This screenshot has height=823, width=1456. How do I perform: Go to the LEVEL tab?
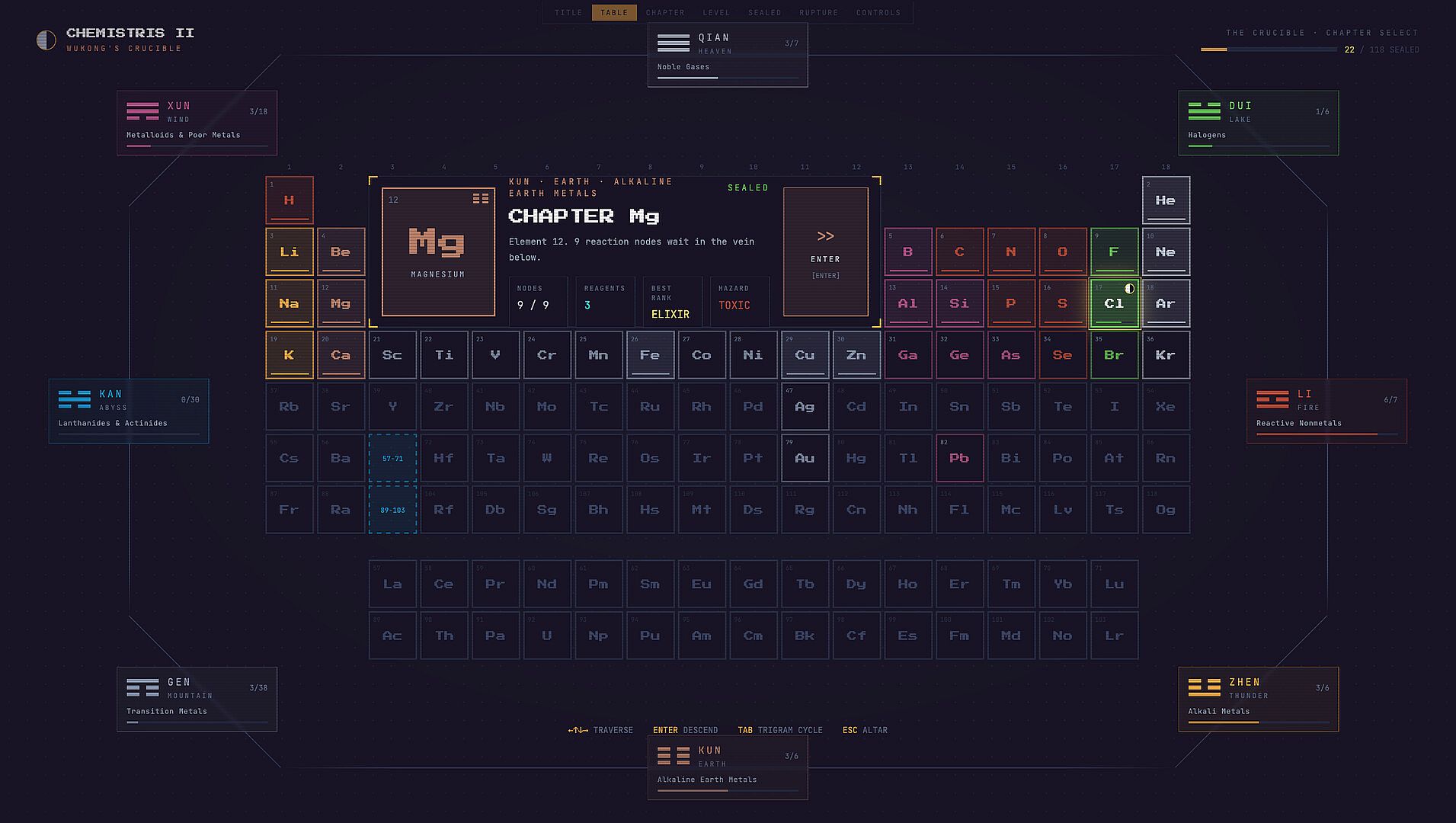pos(716,12)
